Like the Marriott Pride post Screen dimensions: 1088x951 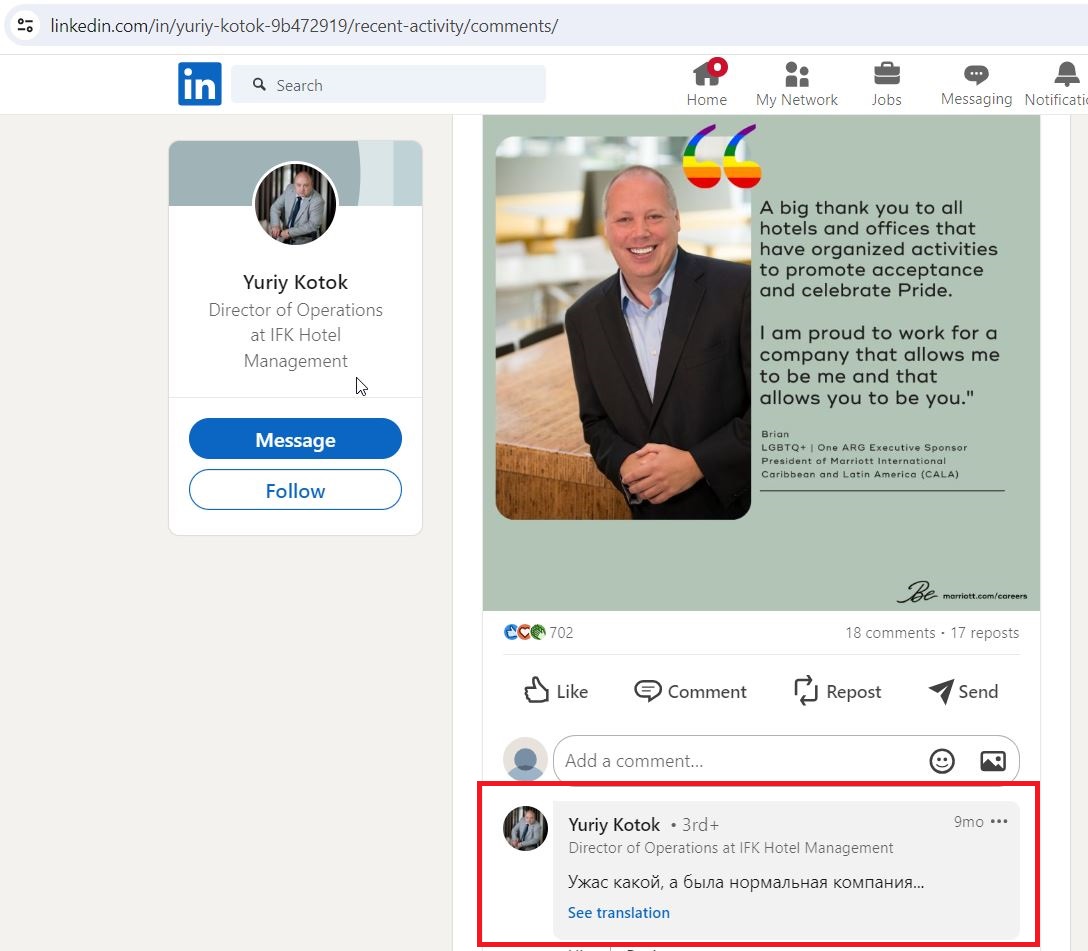556,691
